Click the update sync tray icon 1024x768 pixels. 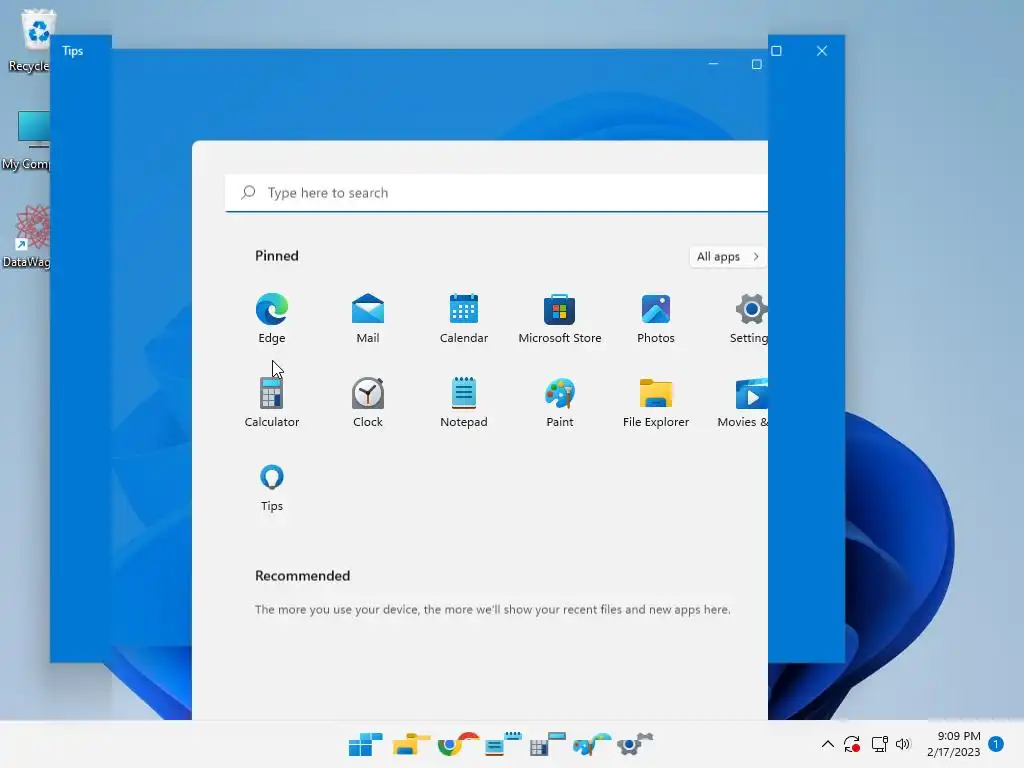[852, 744]
